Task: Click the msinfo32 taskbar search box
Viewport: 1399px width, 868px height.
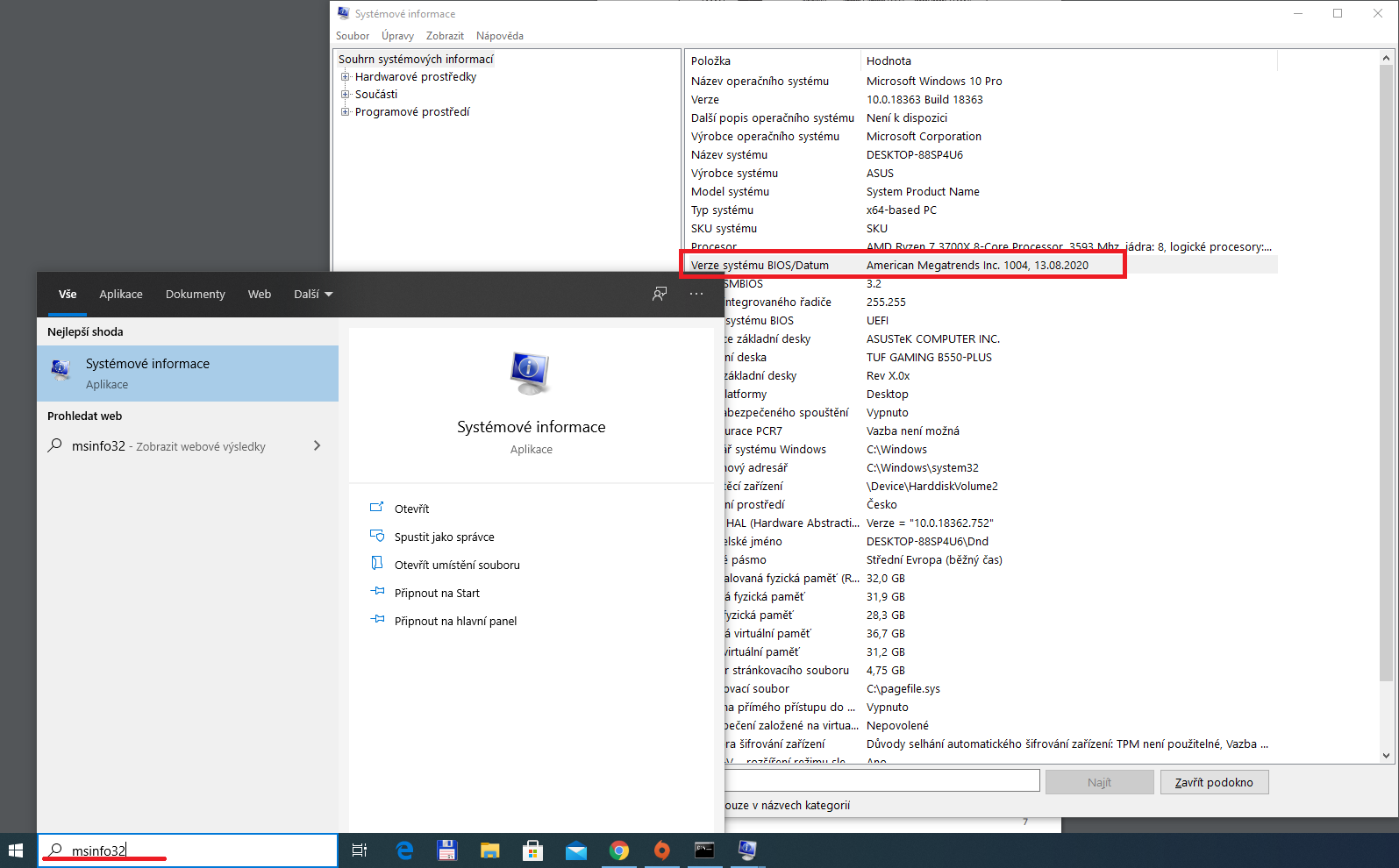Action: [188, 850]
